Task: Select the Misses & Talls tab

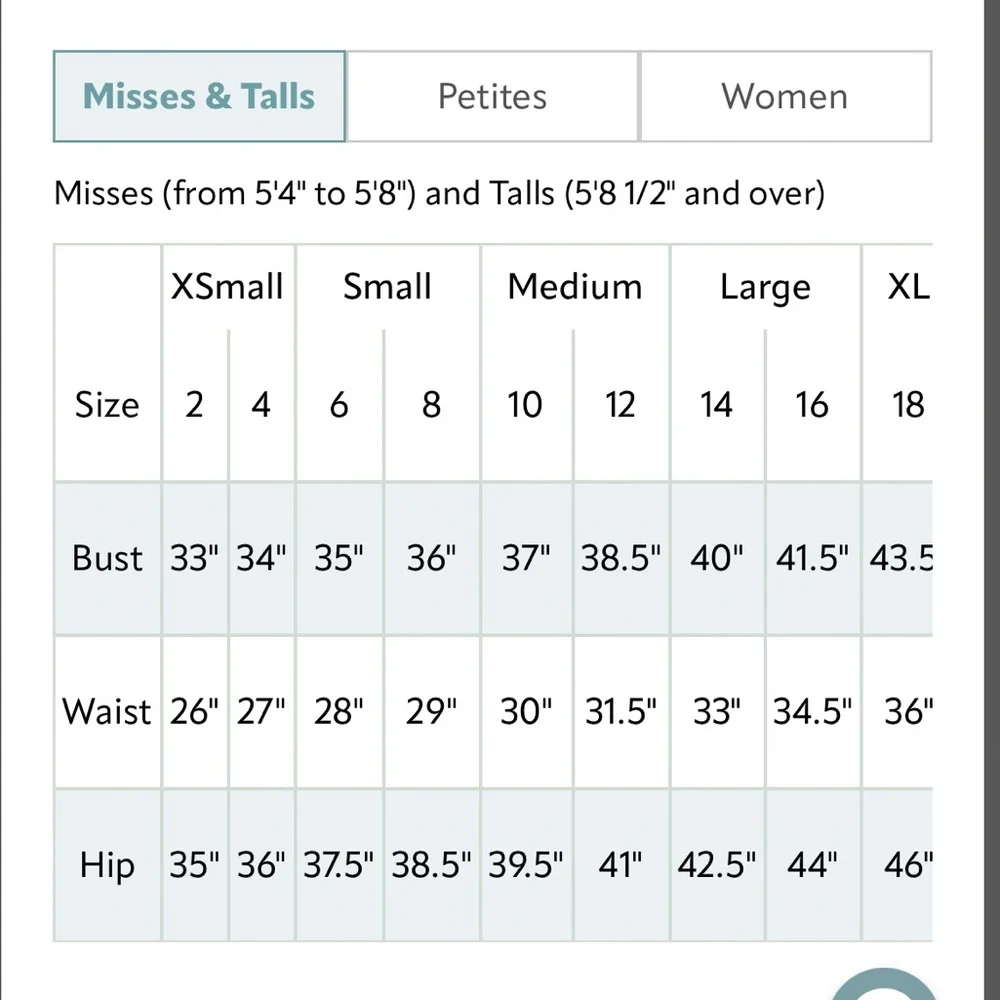Action: (199, 97)
